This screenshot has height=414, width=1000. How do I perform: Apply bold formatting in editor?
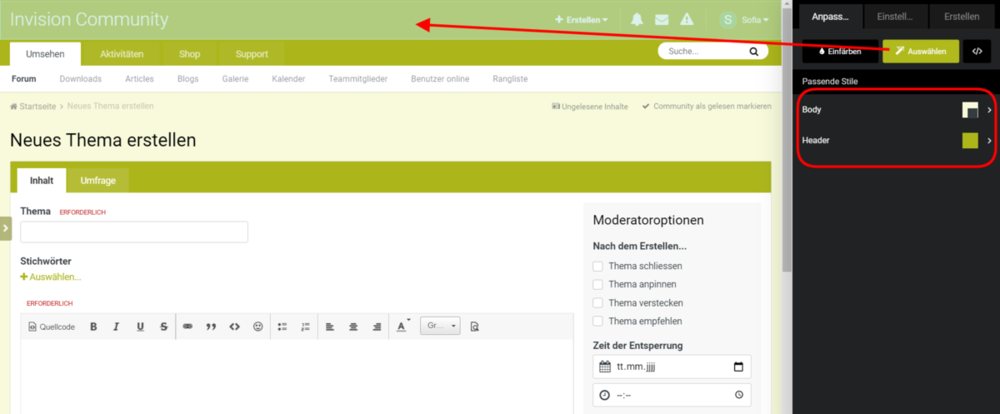click(94, 327)
